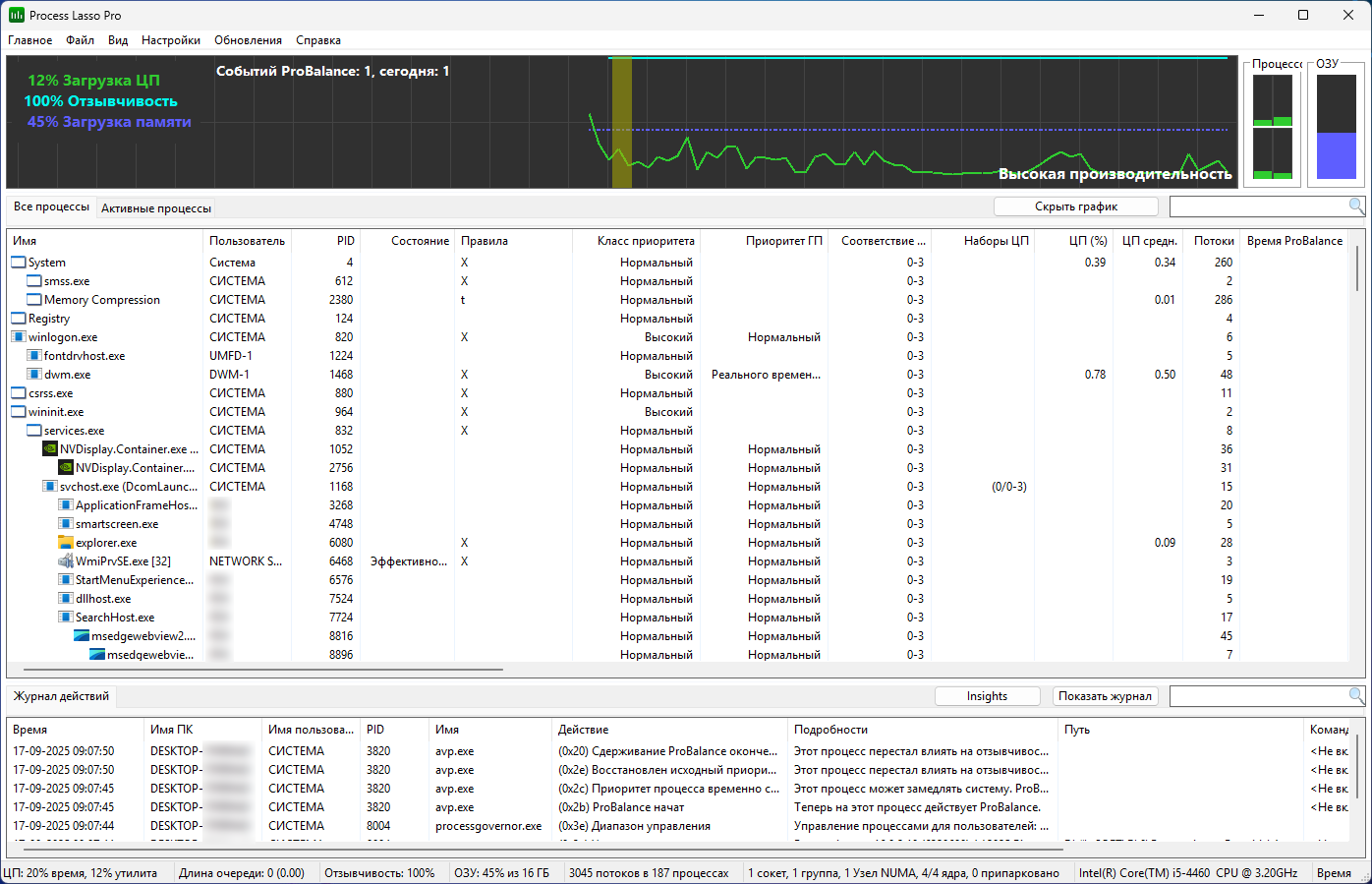Viewport: 1372px width, 884px height.
Task: Select the Журнал действий tab
Action: [x=61, y=696]
